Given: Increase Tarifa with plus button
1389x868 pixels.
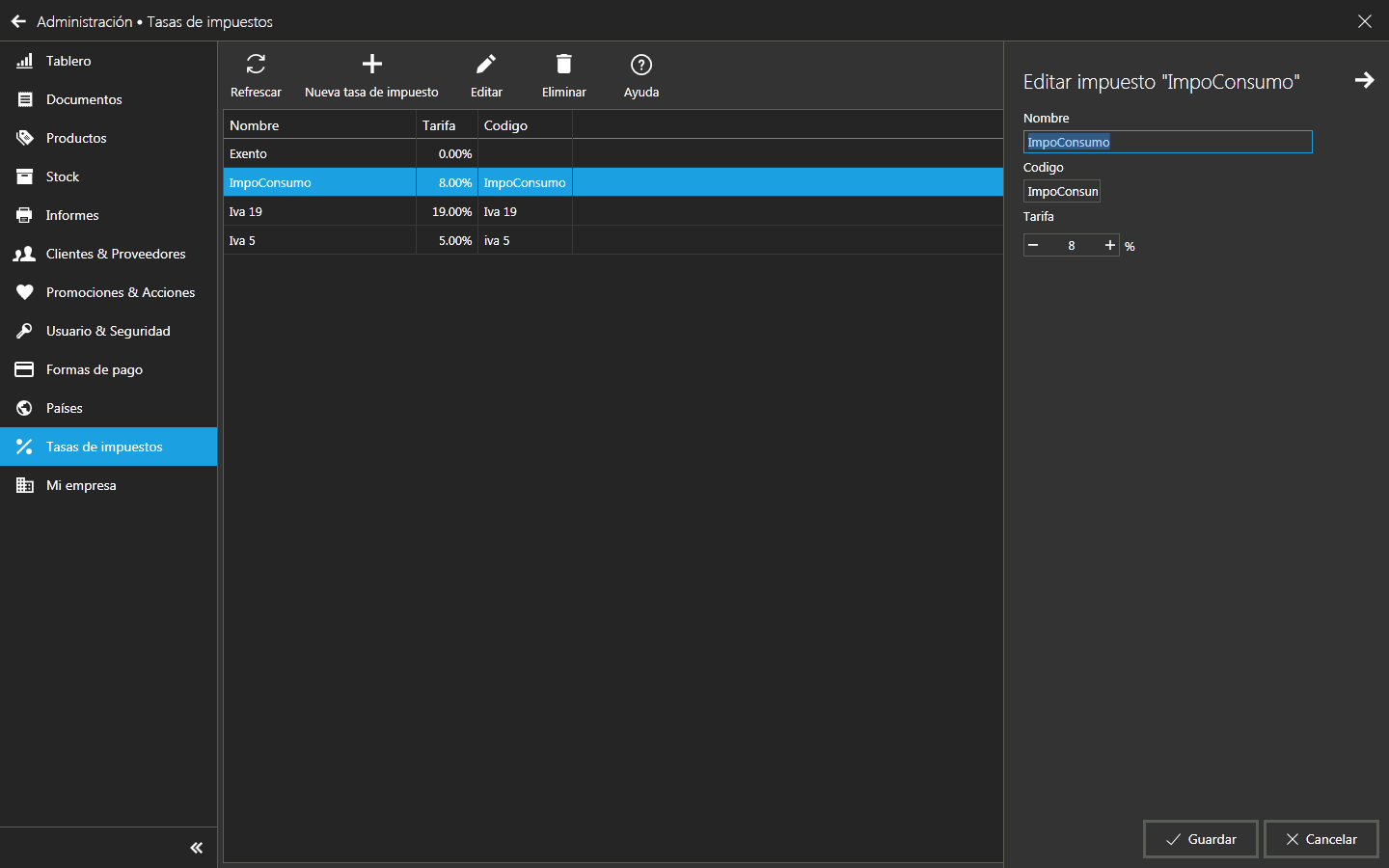Looking at the screenshot, I should (x=1110, y=245).
